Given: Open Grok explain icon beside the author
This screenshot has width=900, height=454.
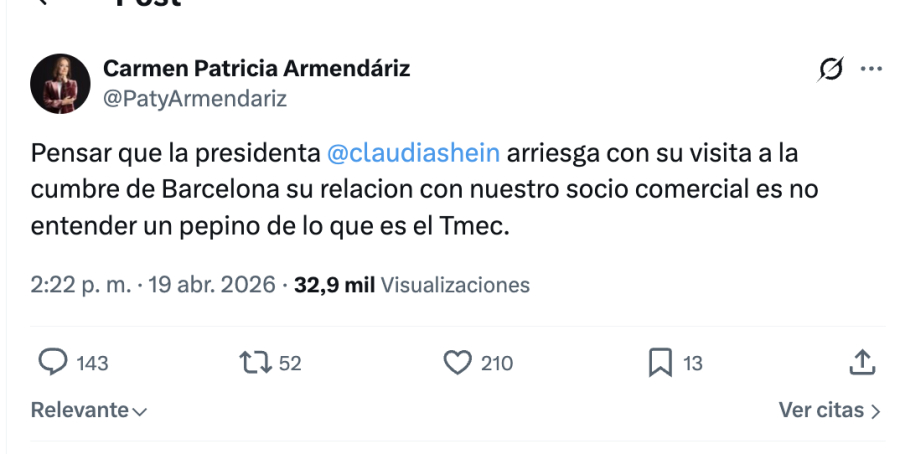Looking at the screenshot, I should pyautogui.click(x=830, y=69).
